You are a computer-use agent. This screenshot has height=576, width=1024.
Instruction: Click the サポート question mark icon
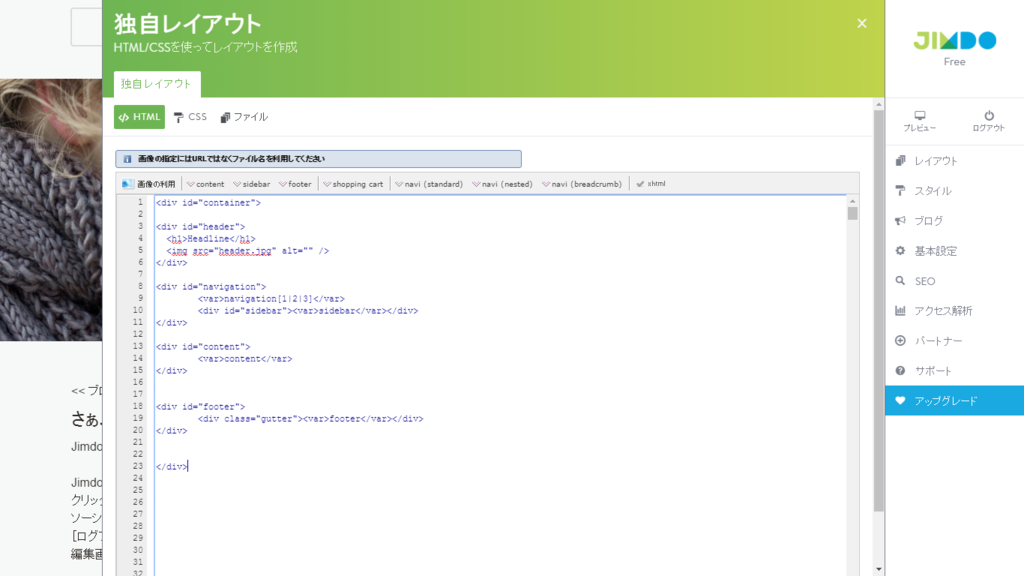(901, 371)
